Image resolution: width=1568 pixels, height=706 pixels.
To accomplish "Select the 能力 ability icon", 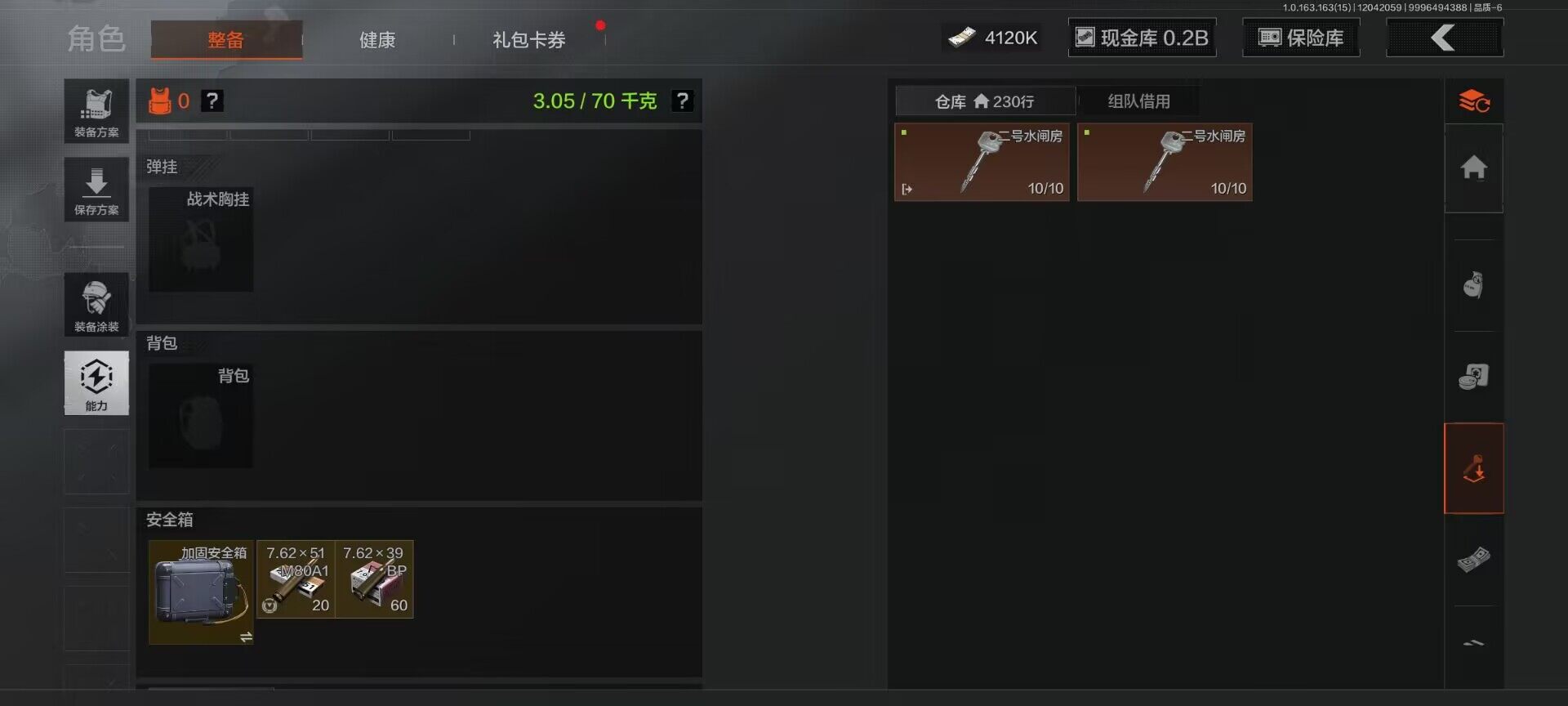I will [x=96, y=383].
